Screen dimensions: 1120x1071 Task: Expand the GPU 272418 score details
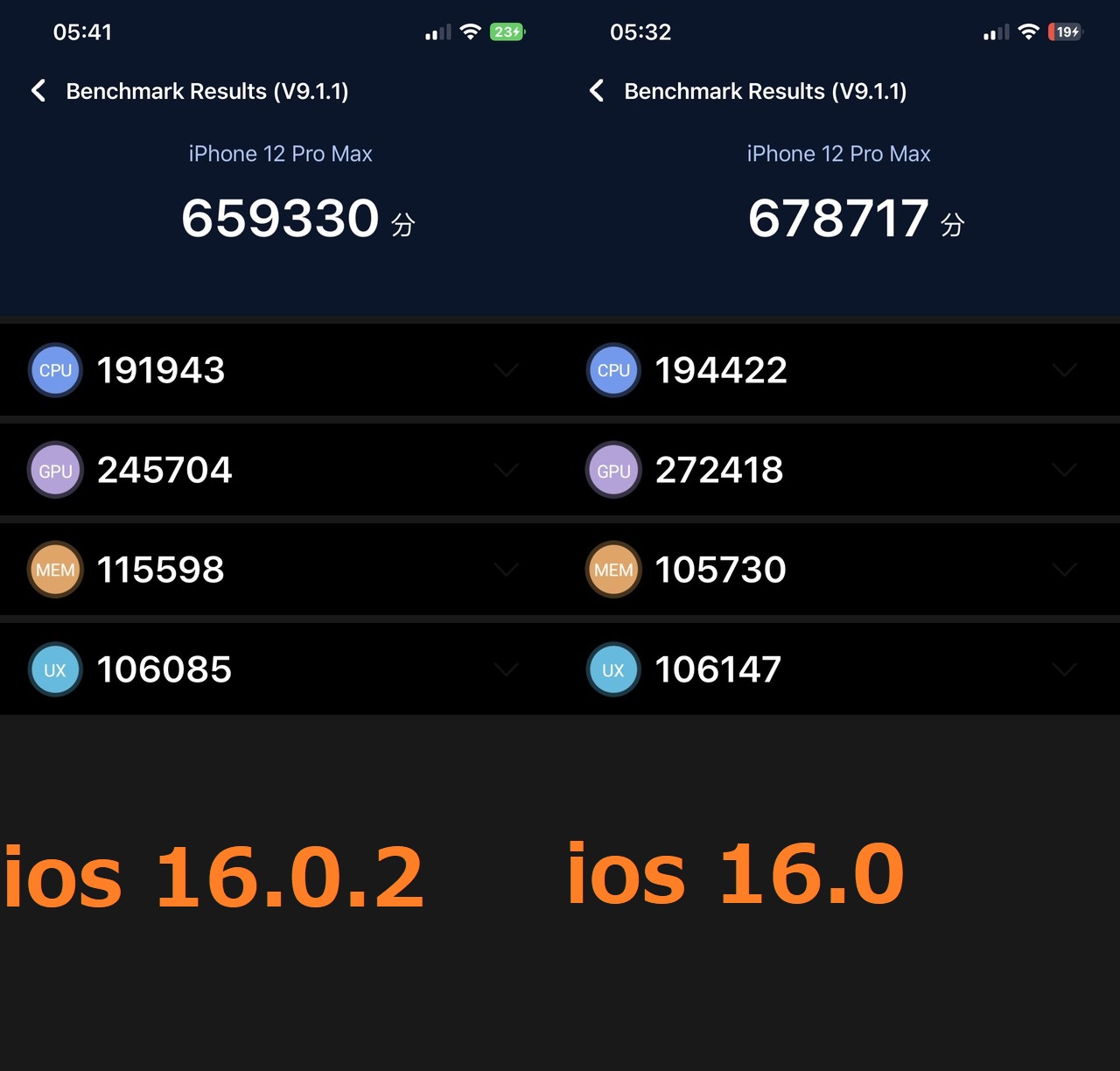coord(1064,470)
